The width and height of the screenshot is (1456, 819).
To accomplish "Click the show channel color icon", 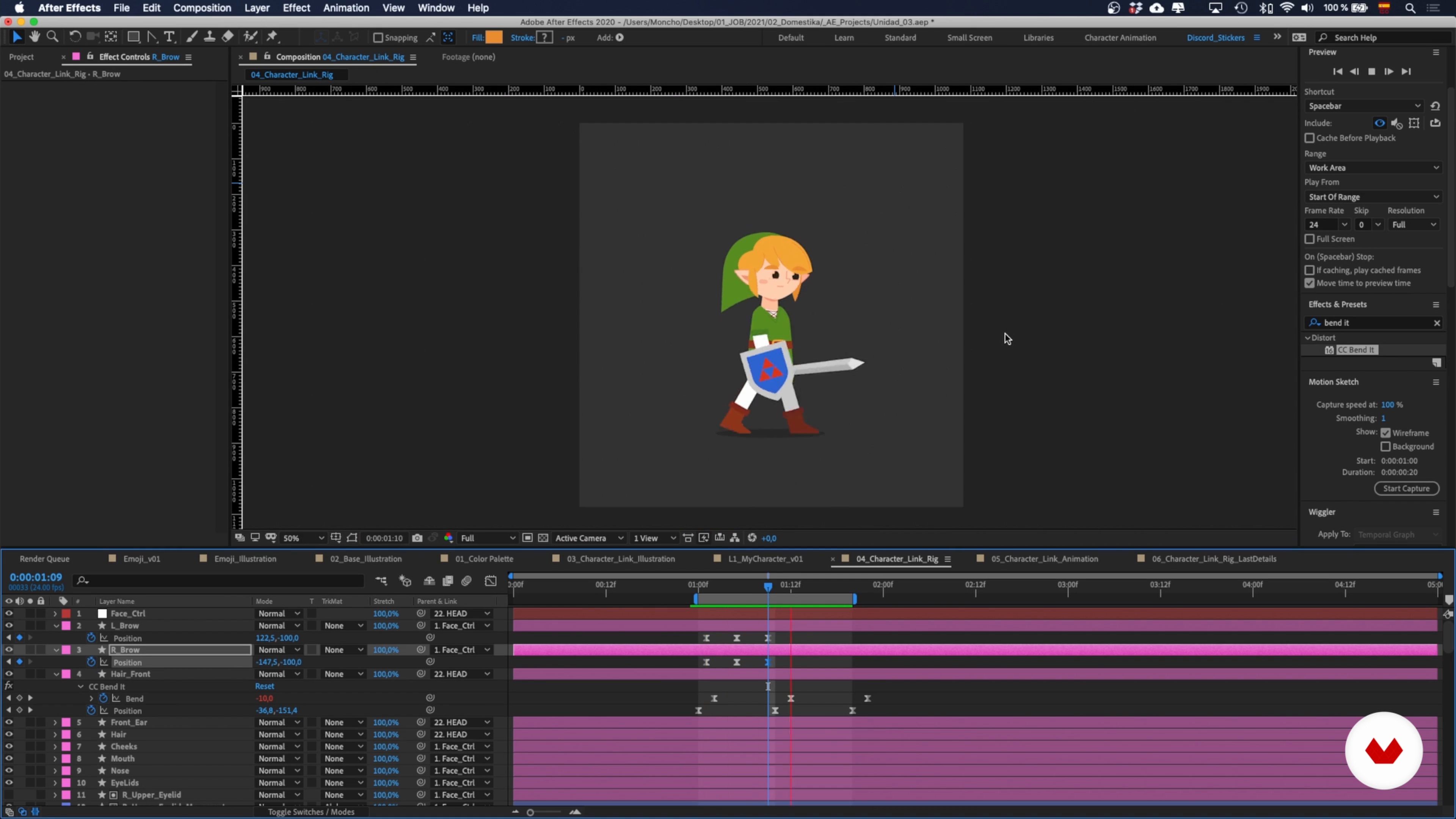I will point(448,538).
